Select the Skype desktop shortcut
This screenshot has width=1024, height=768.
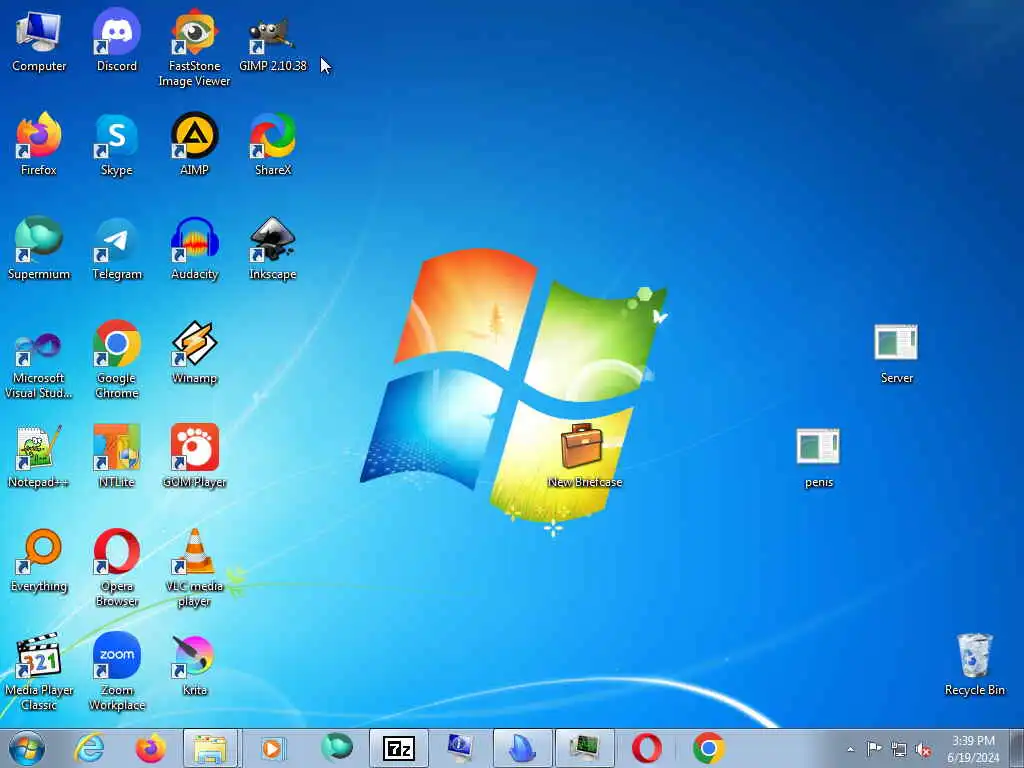[x=116, y=144]
